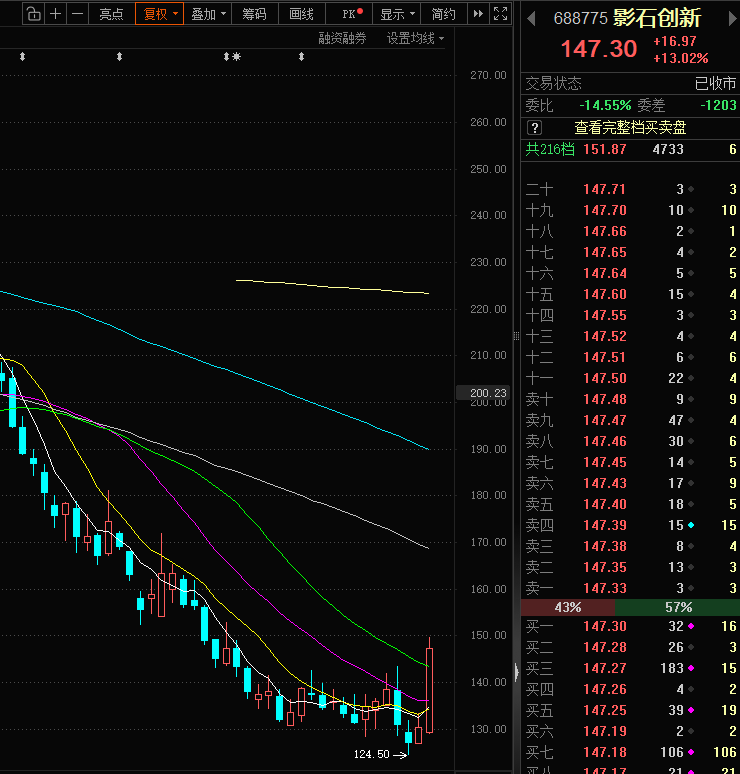
Task: Click the gray diamond in 十一 row
Action: [691, 378]
